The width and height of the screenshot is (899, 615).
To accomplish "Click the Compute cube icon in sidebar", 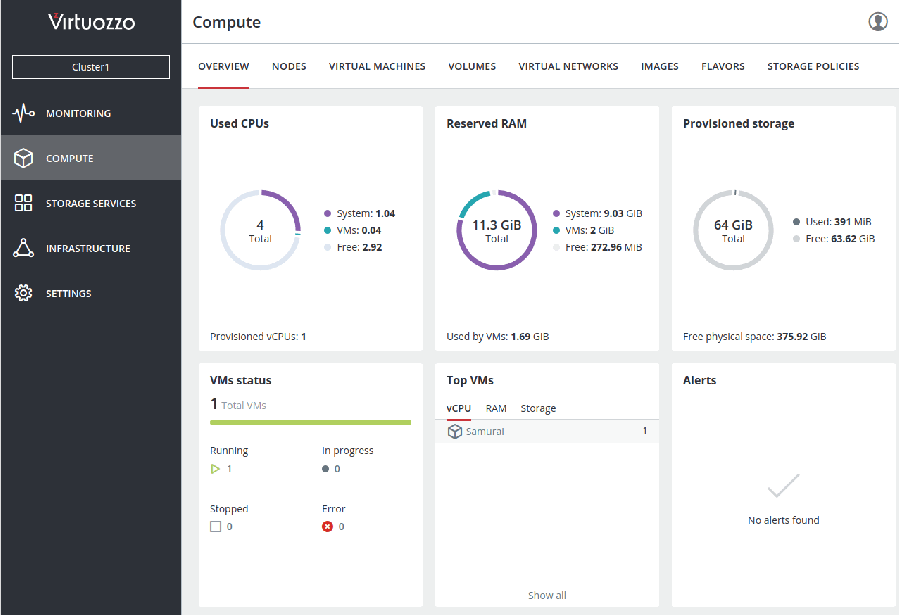I will pyautogui.click(x=24, y=158).
